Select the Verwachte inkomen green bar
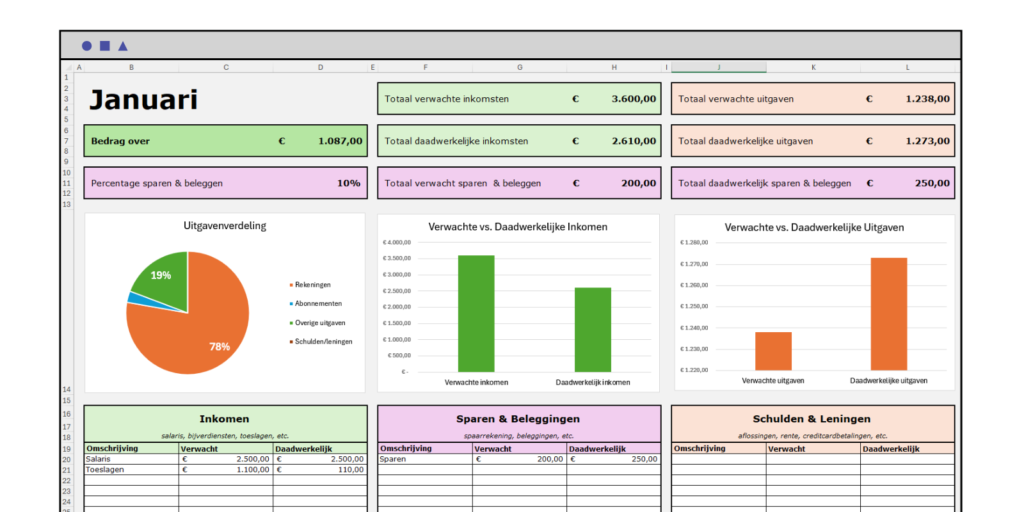1024x512 pixels. pos(476,313)
